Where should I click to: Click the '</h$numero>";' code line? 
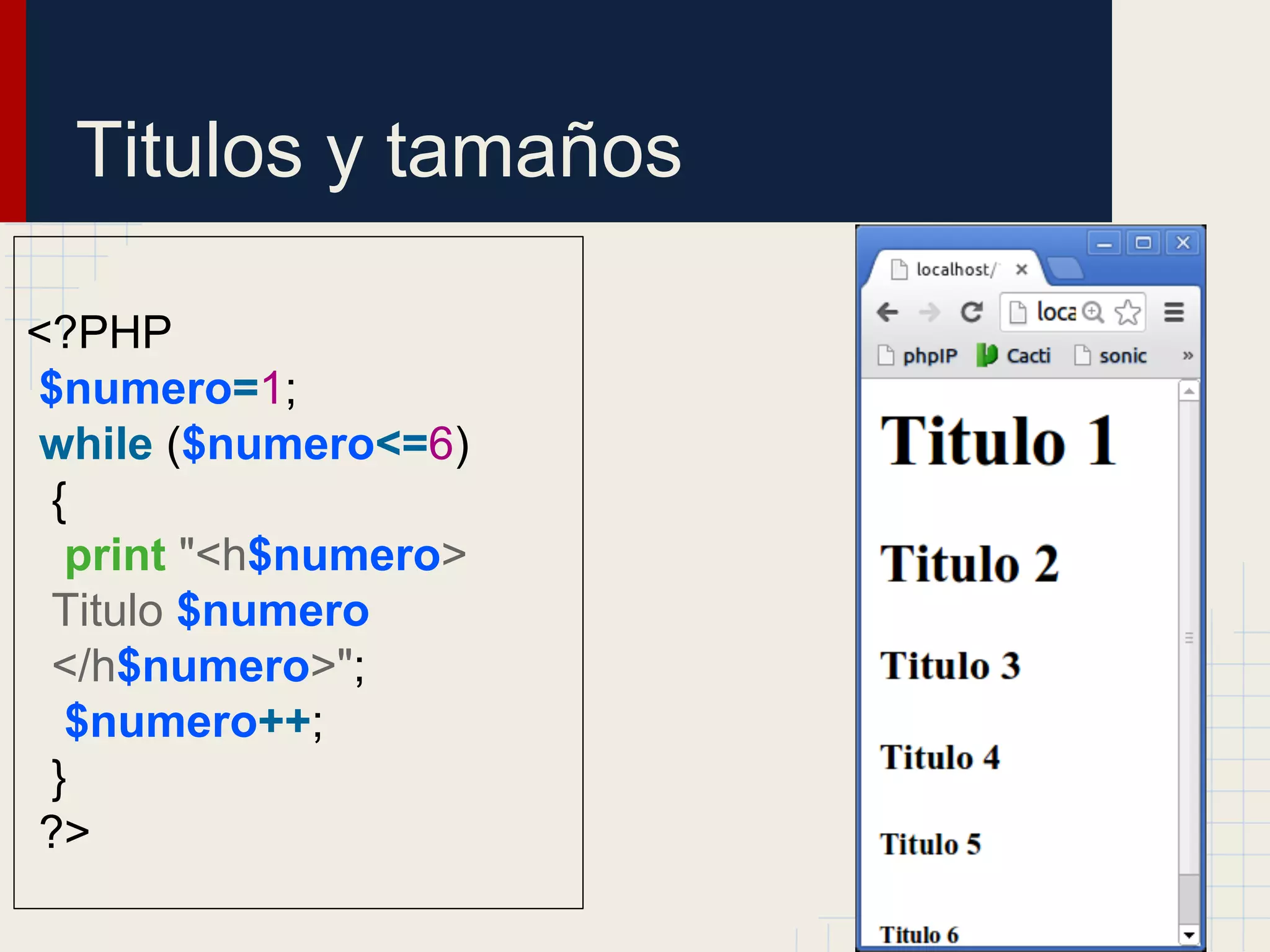click(x=208, y=667)
